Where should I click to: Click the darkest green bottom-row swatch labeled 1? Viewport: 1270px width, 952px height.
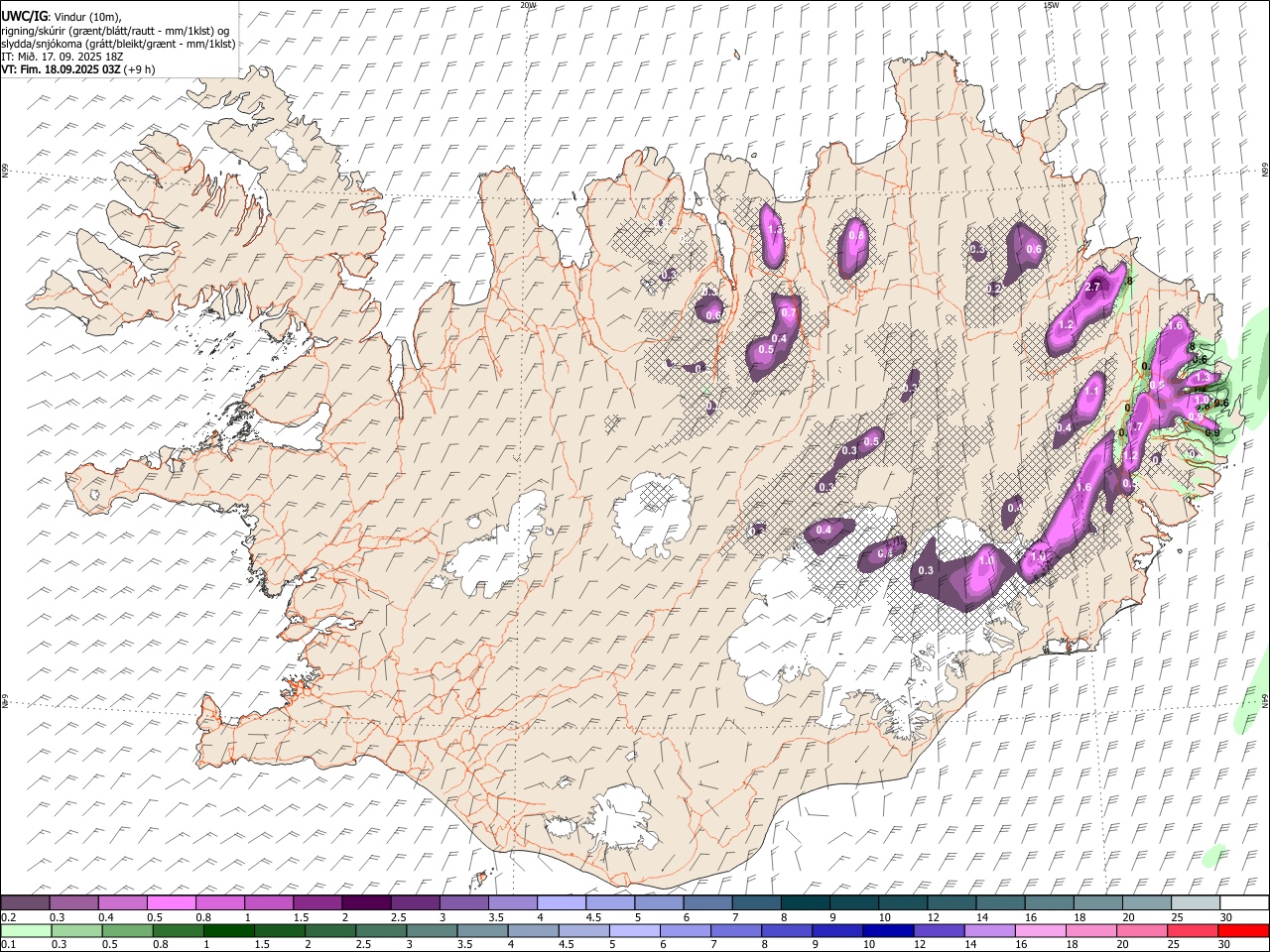click(x=229, y=931)
